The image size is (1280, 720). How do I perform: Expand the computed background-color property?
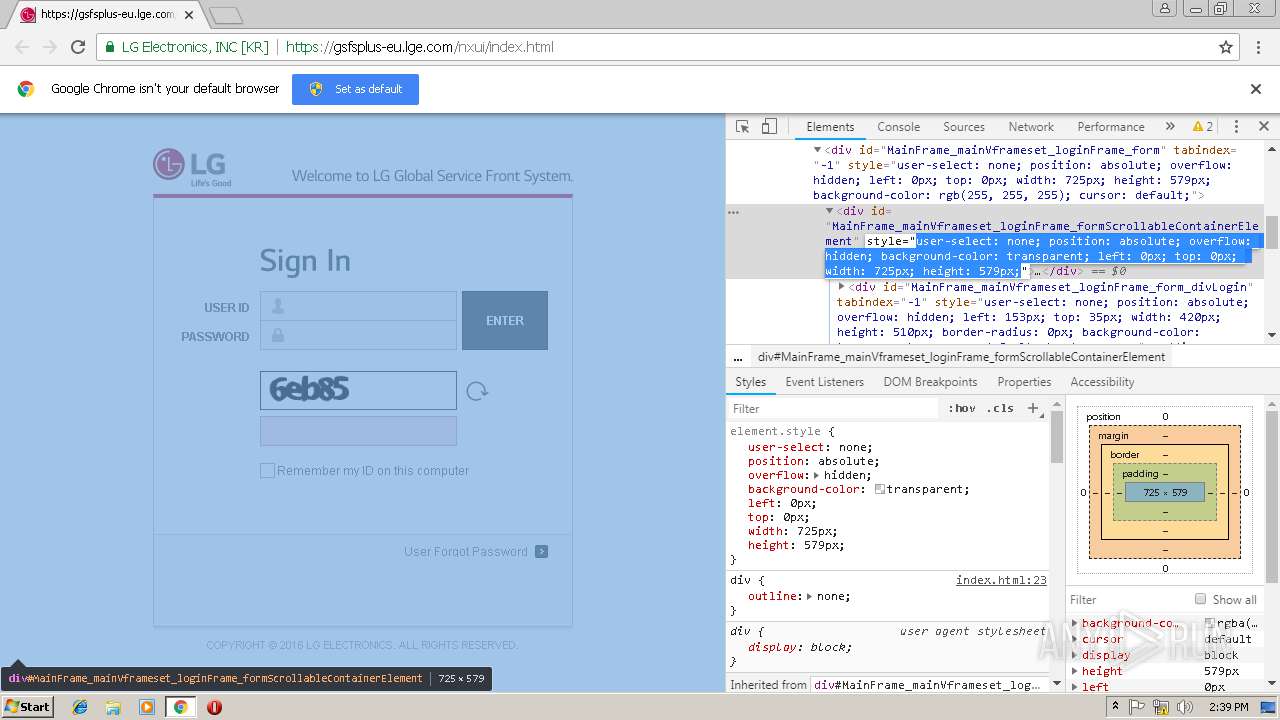point(1075,623)
